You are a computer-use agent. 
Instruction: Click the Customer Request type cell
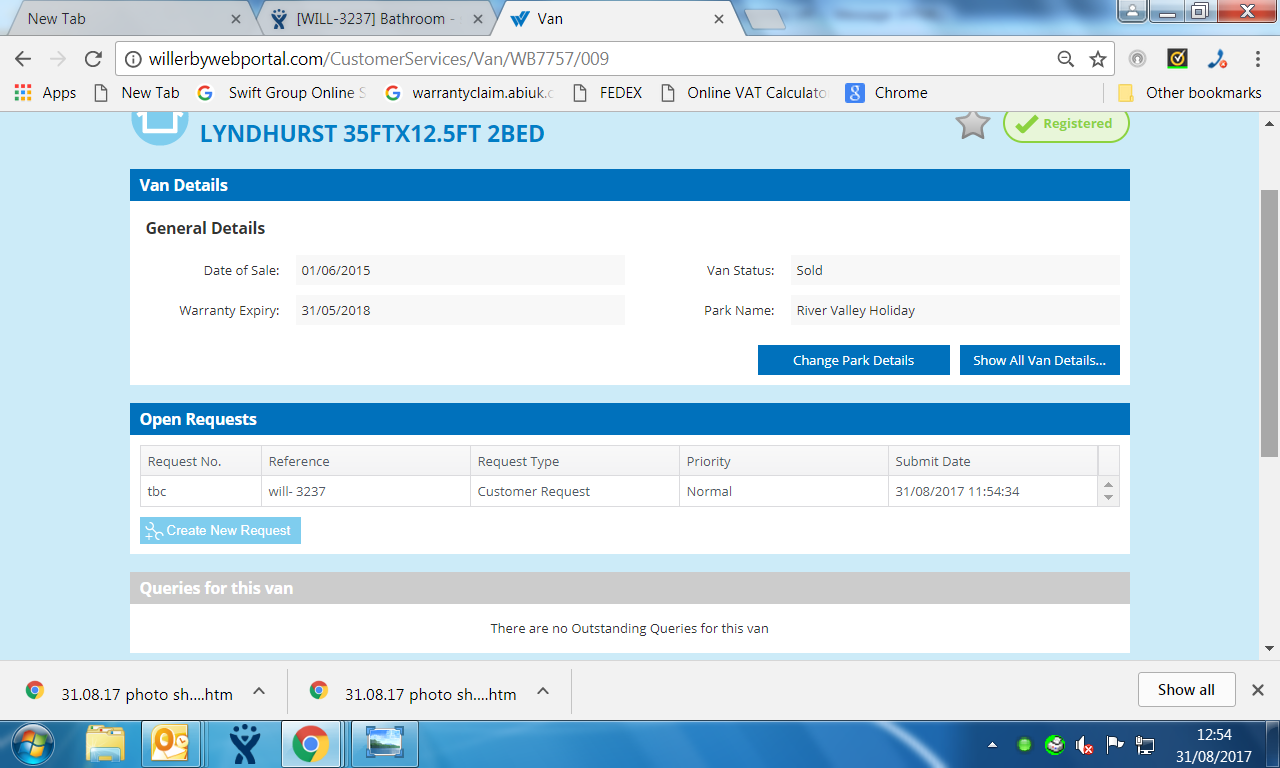tap(575, 491)
